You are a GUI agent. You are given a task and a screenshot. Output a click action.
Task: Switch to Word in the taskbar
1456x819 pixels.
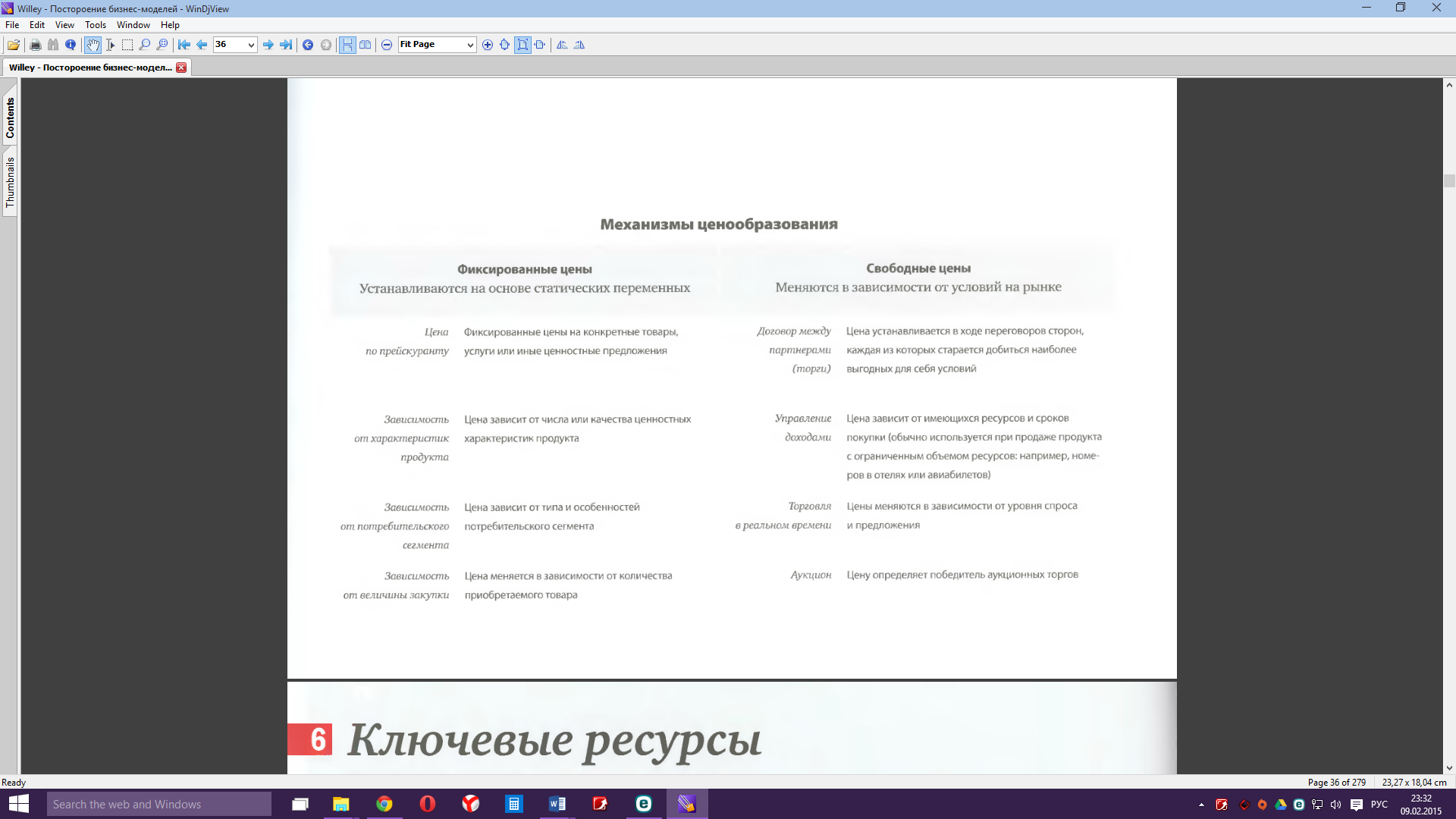pos(557,804)
